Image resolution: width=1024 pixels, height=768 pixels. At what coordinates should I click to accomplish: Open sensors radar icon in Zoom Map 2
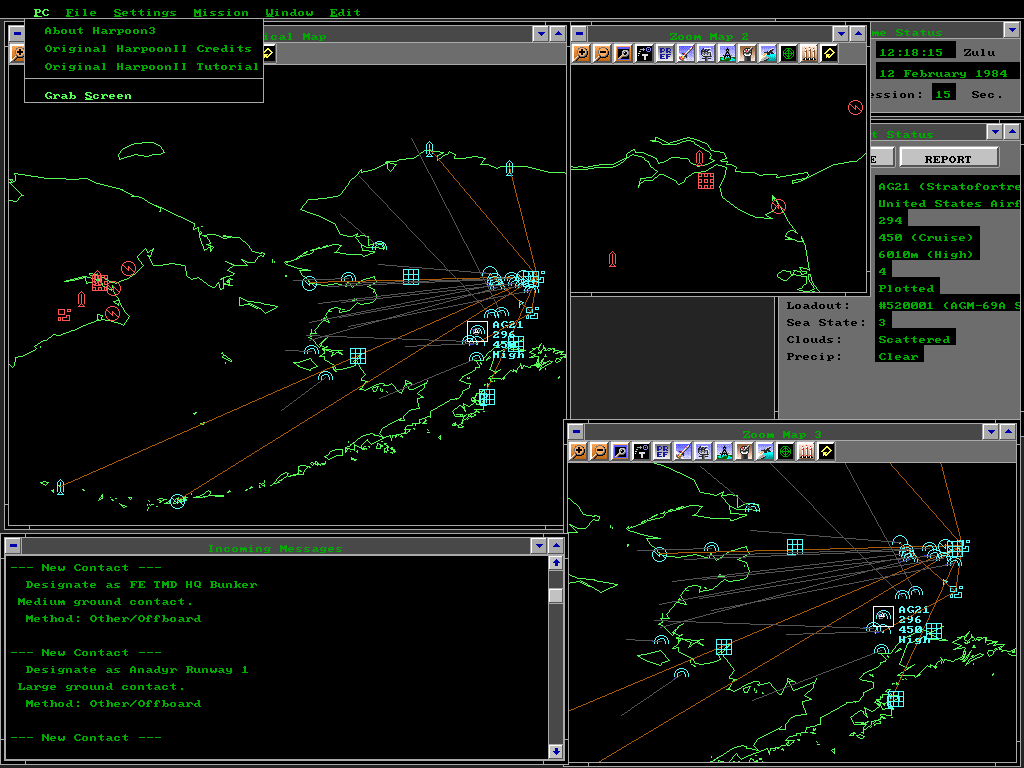[x=706, y=54]
